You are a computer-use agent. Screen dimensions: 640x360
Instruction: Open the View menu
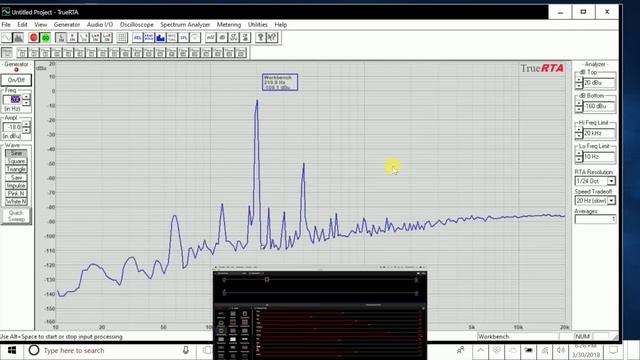pos(40,24)
